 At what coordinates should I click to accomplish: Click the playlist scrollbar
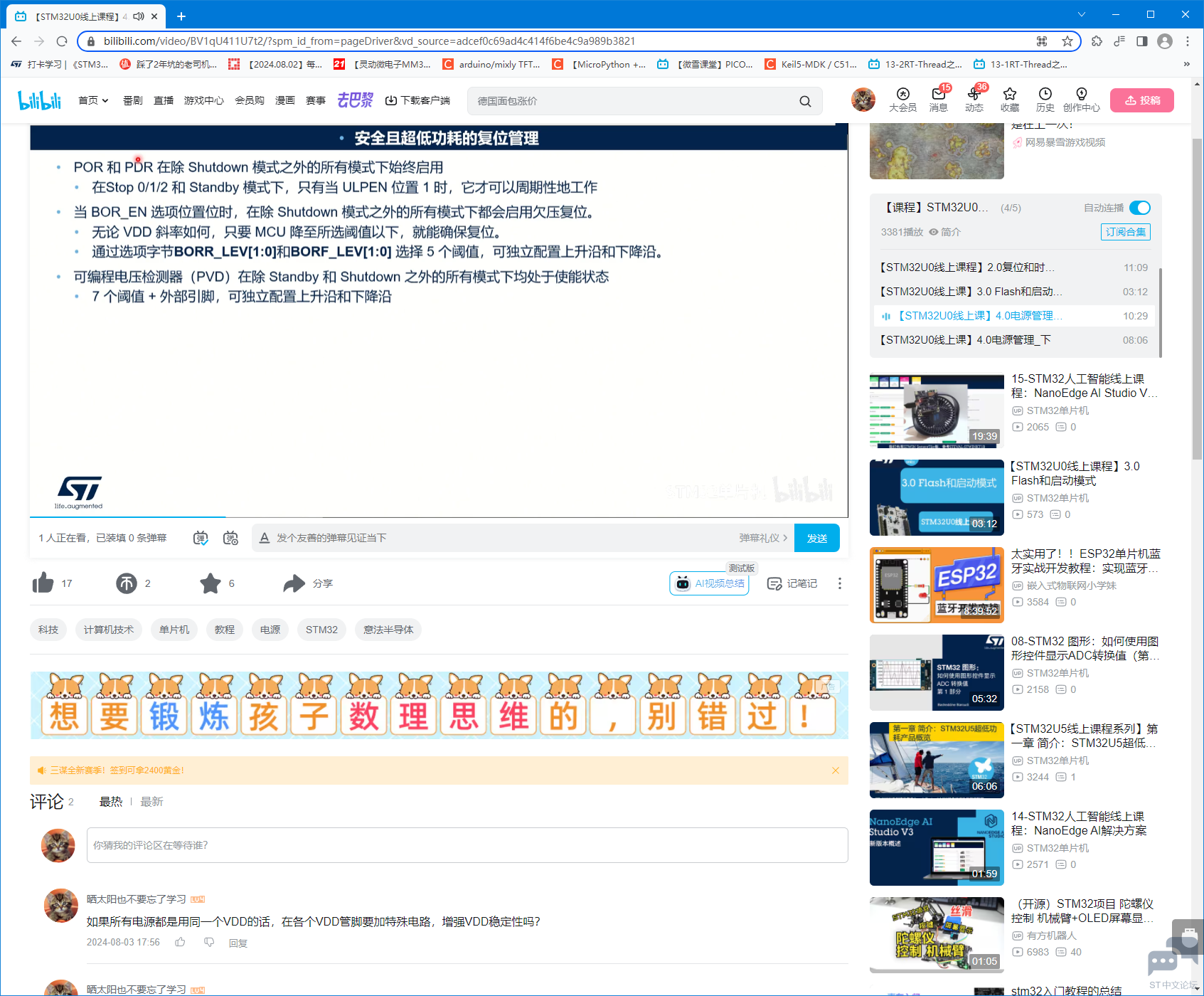(1160, 312)
